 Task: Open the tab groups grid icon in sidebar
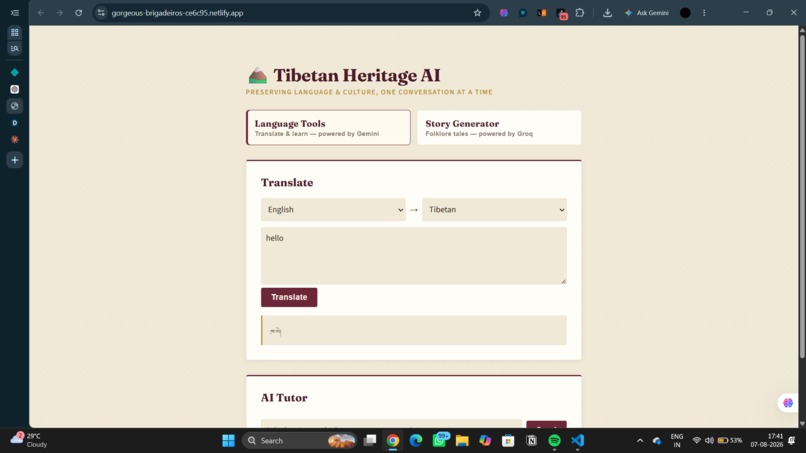click(x=14, y=32)
